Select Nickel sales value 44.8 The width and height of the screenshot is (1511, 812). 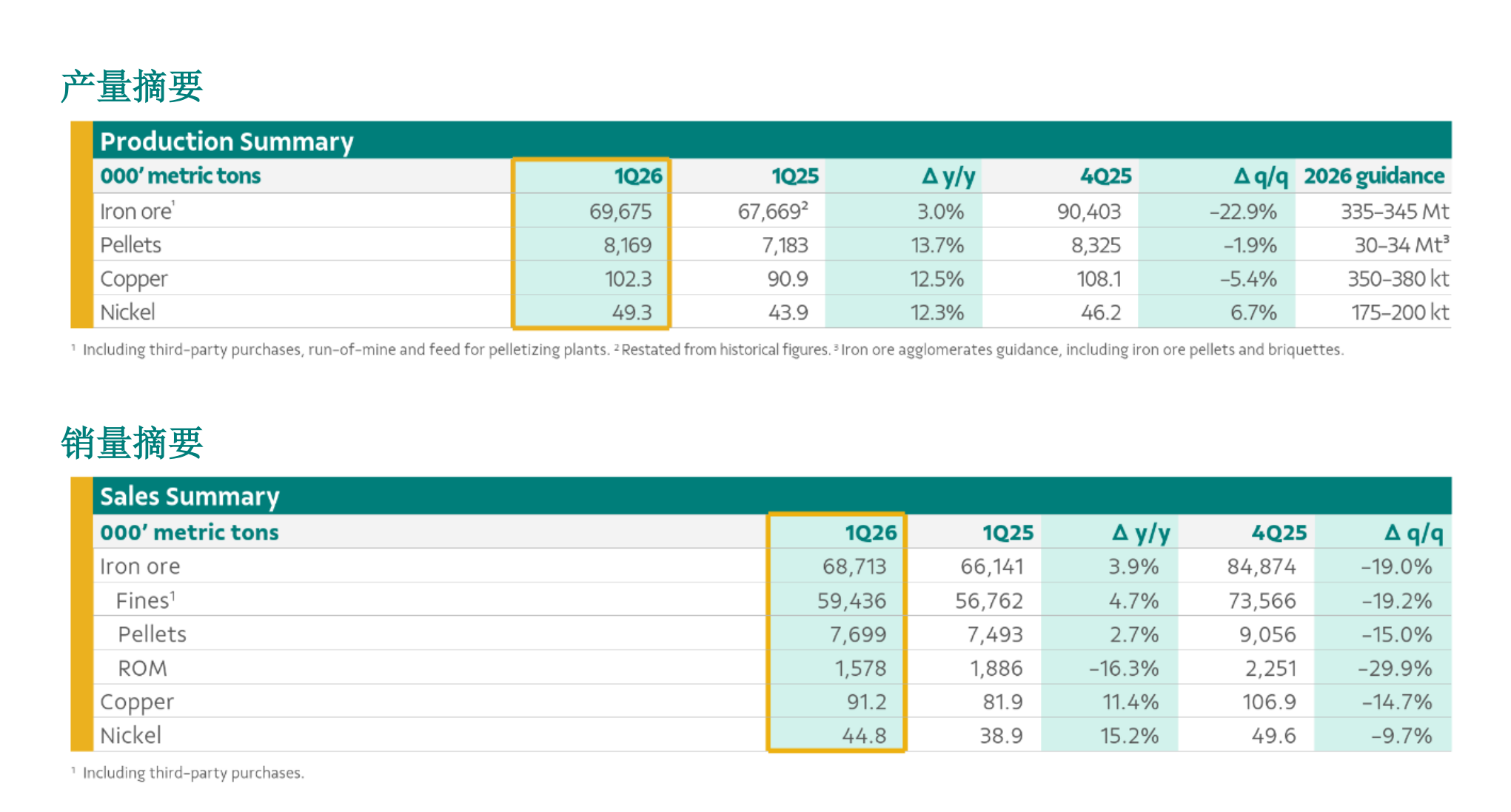point(864,736)
